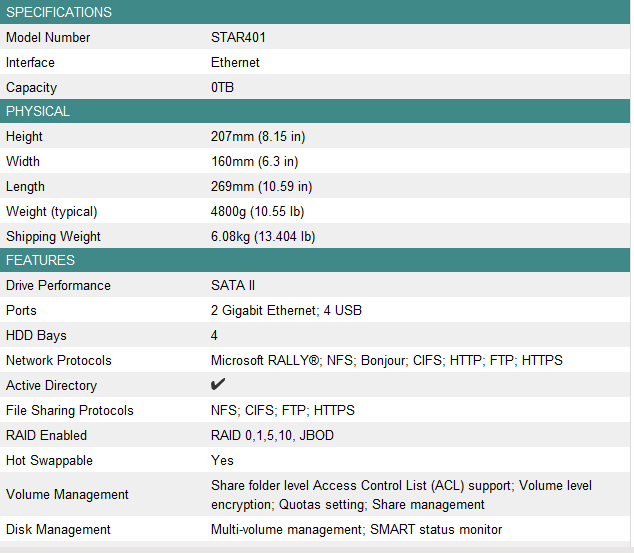Viewport: 634px width, 553px height.
Task: Select the FEATURES section header
Action: click(315, 260)
